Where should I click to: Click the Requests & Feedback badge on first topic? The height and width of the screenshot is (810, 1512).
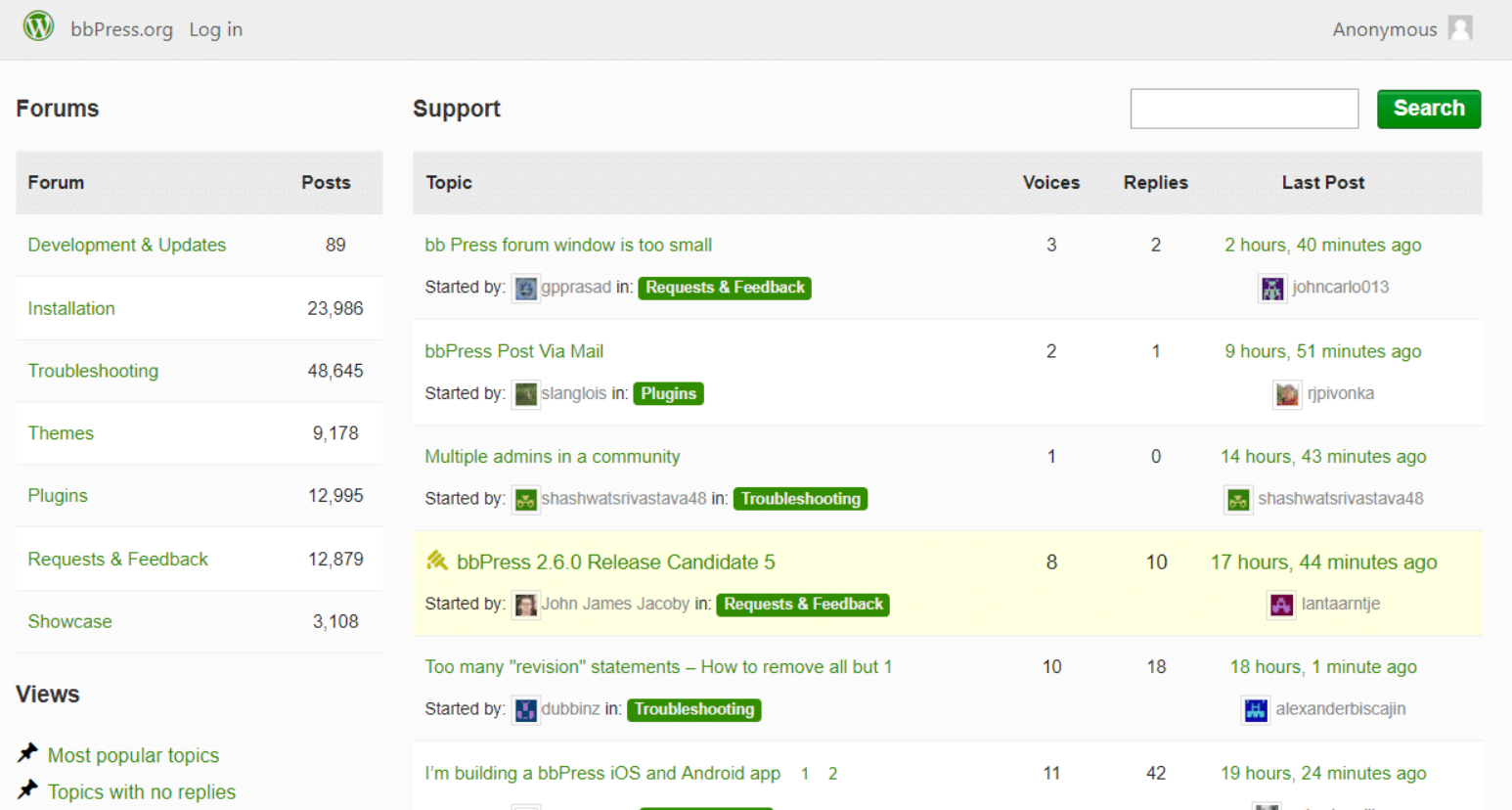pyautogui.click(x=724, y=288)
